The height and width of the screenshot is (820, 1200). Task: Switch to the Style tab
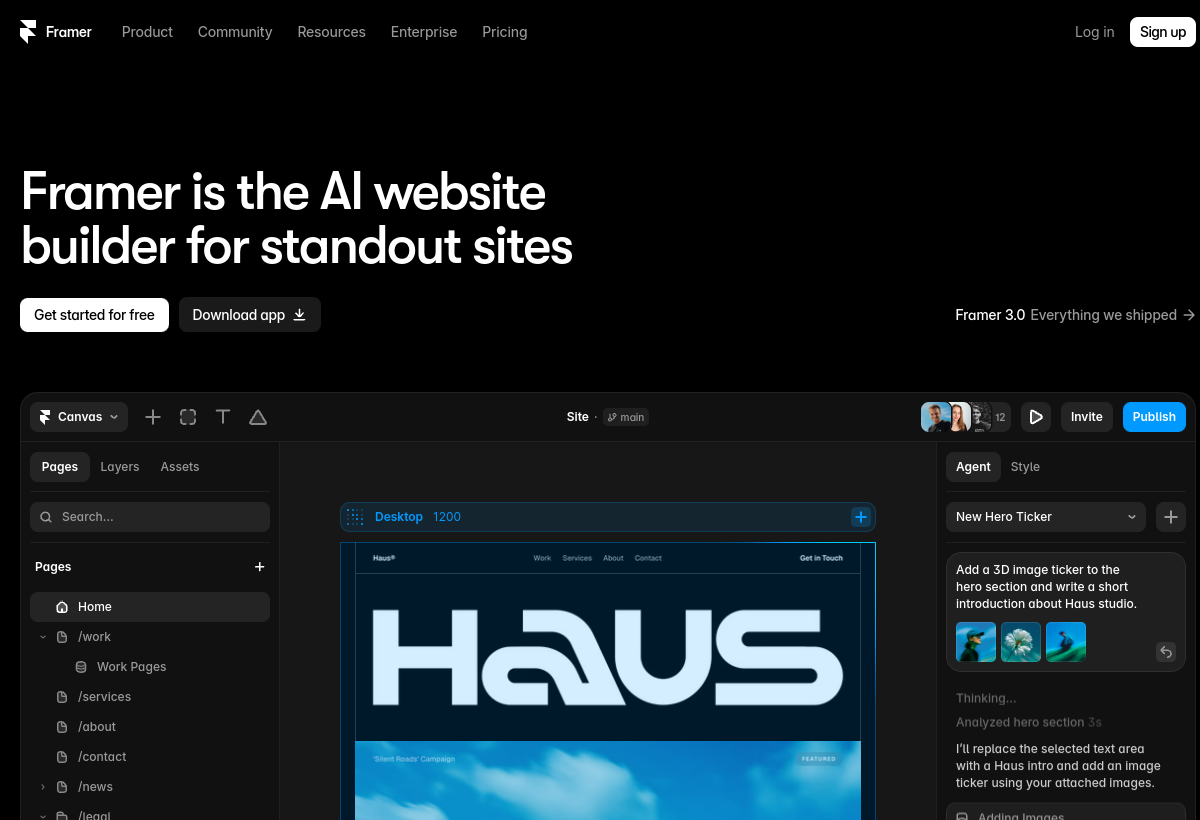pyautogui.click(x=1025, y=467)
